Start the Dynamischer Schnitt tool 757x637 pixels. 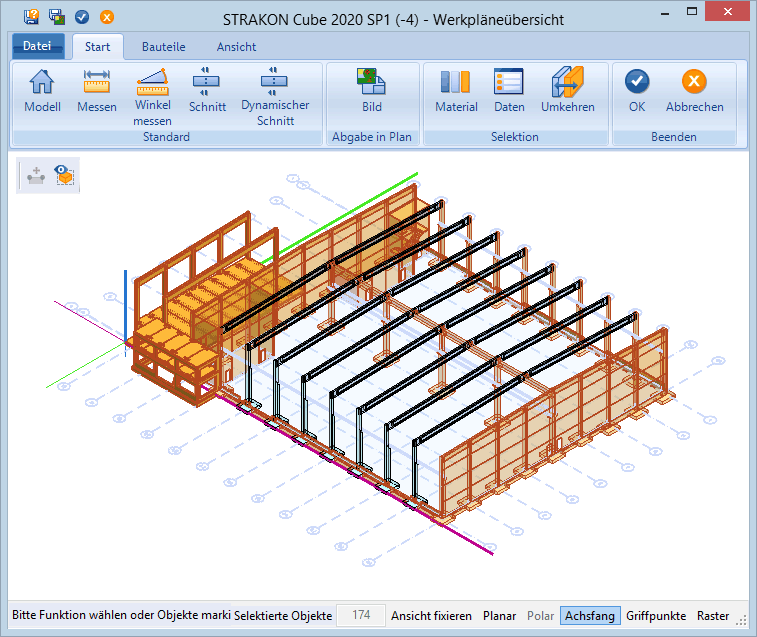coord(275,81)
